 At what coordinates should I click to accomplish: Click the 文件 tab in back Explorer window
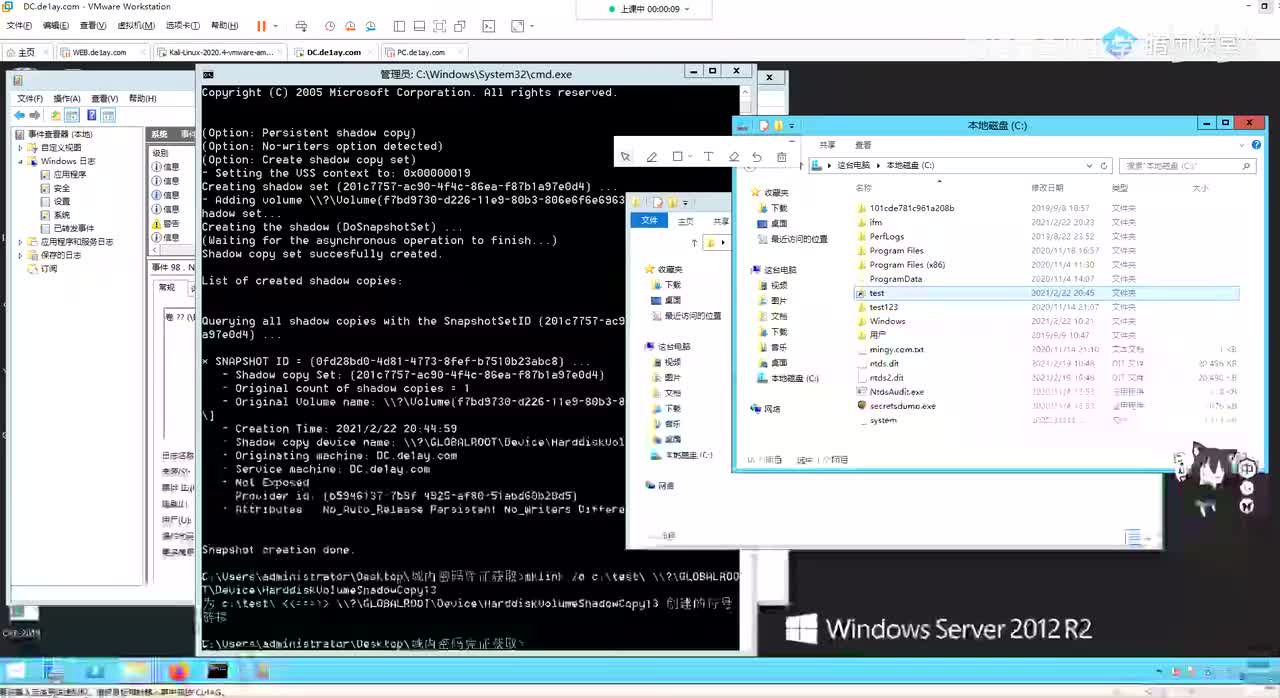tap(649, 221)
